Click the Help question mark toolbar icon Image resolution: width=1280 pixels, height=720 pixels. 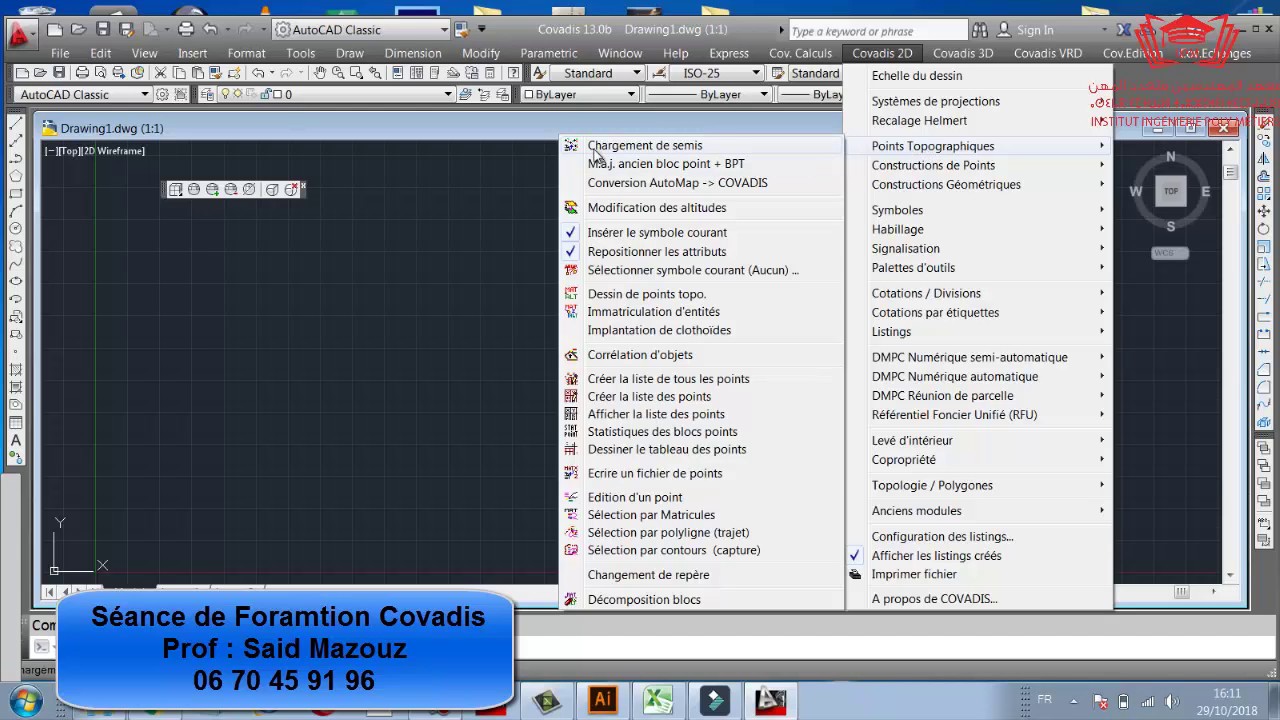(x=514, y=73)
